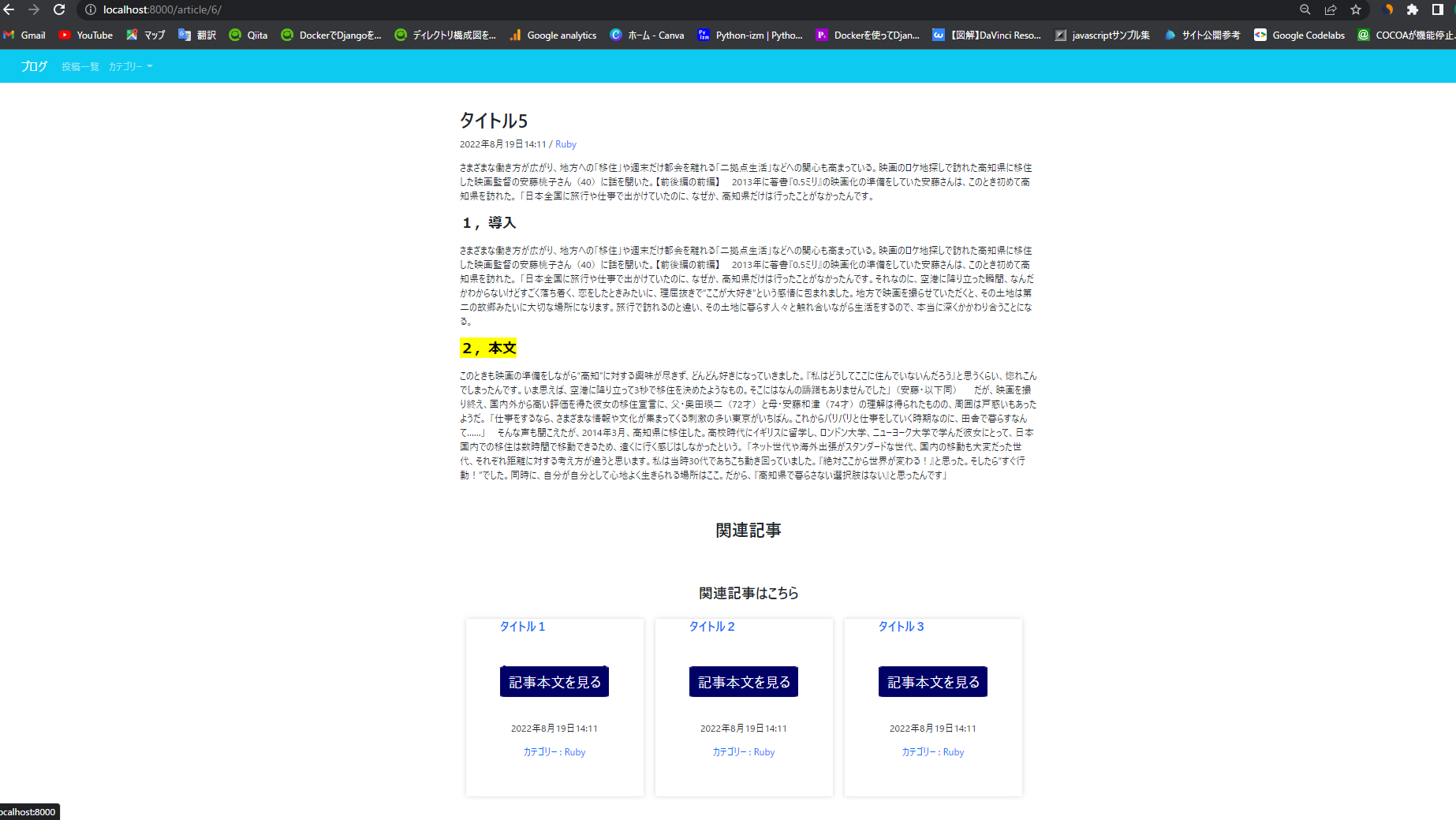The image size is (1456, 820).
Task: Click the highlighted heading ２，本文
Action: click(x=489, y=348)
